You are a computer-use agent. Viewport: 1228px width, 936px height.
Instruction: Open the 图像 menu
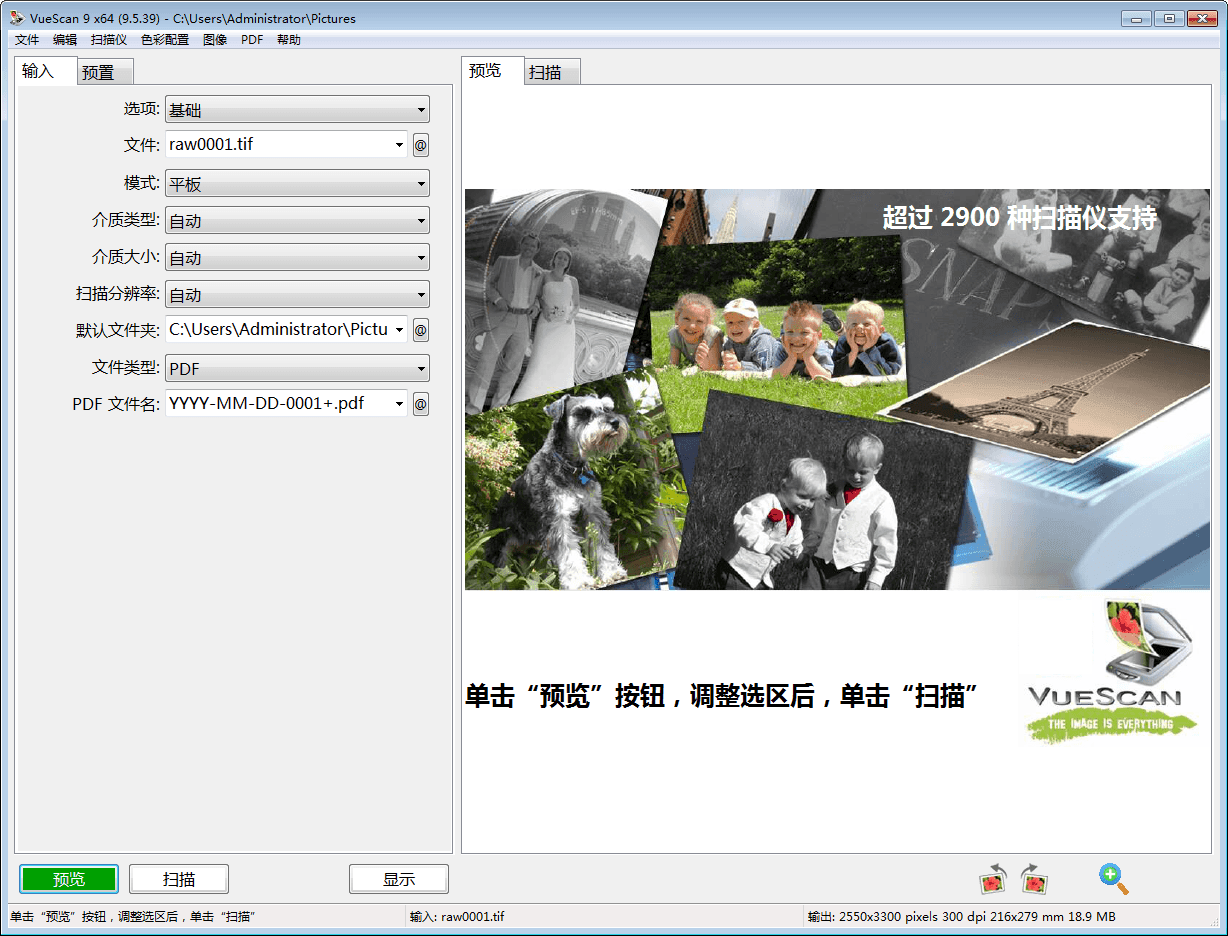click(x=215, y=39)
